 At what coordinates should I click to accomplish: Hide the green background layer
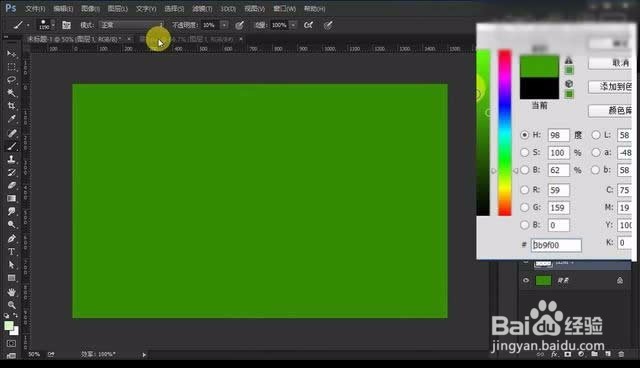526,280
